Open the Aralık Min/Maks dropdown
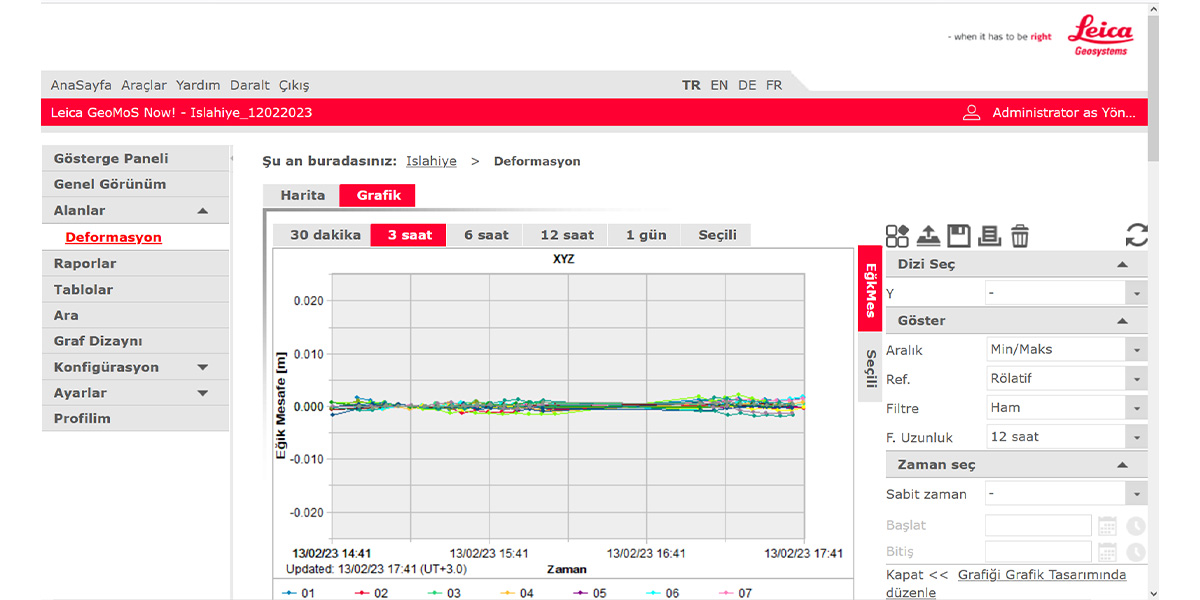Viewport: 1200px width, 600px height. point(1064,350)
